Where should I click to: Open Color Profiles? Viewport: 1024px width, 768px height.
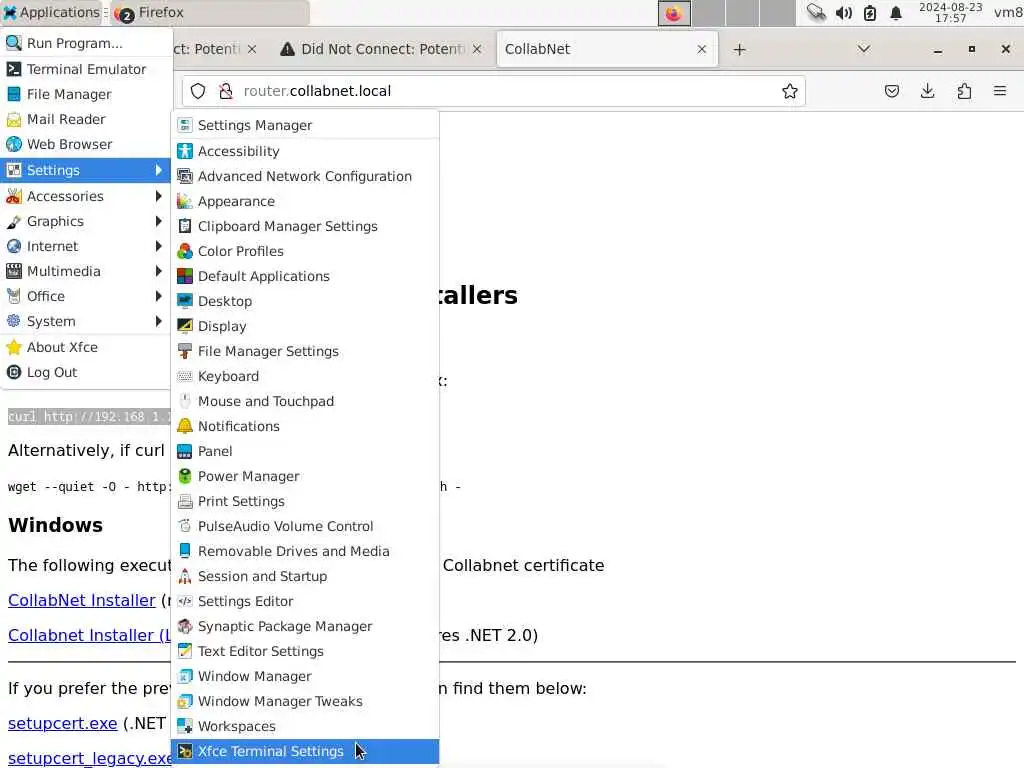pos(305,251)
